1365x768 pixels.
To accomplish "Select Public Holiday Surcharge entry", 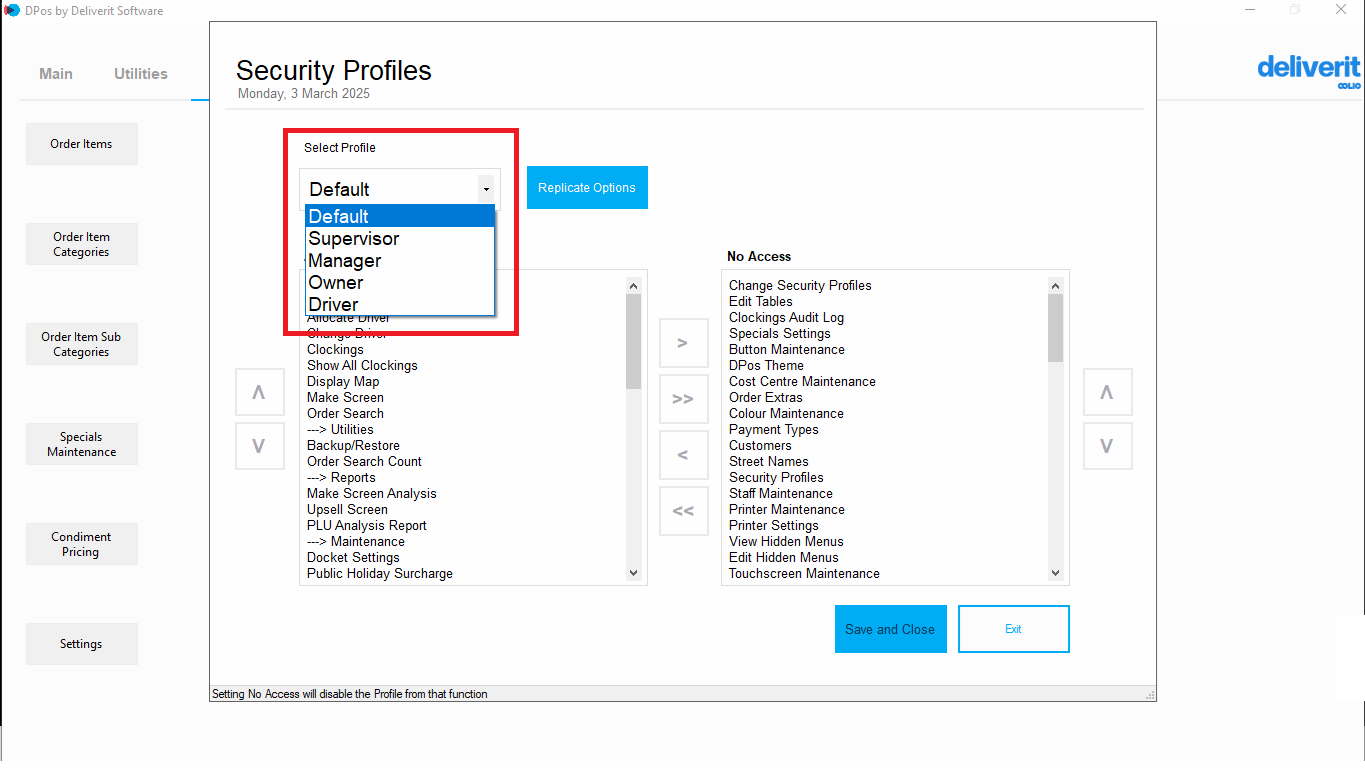I will 379,573.
